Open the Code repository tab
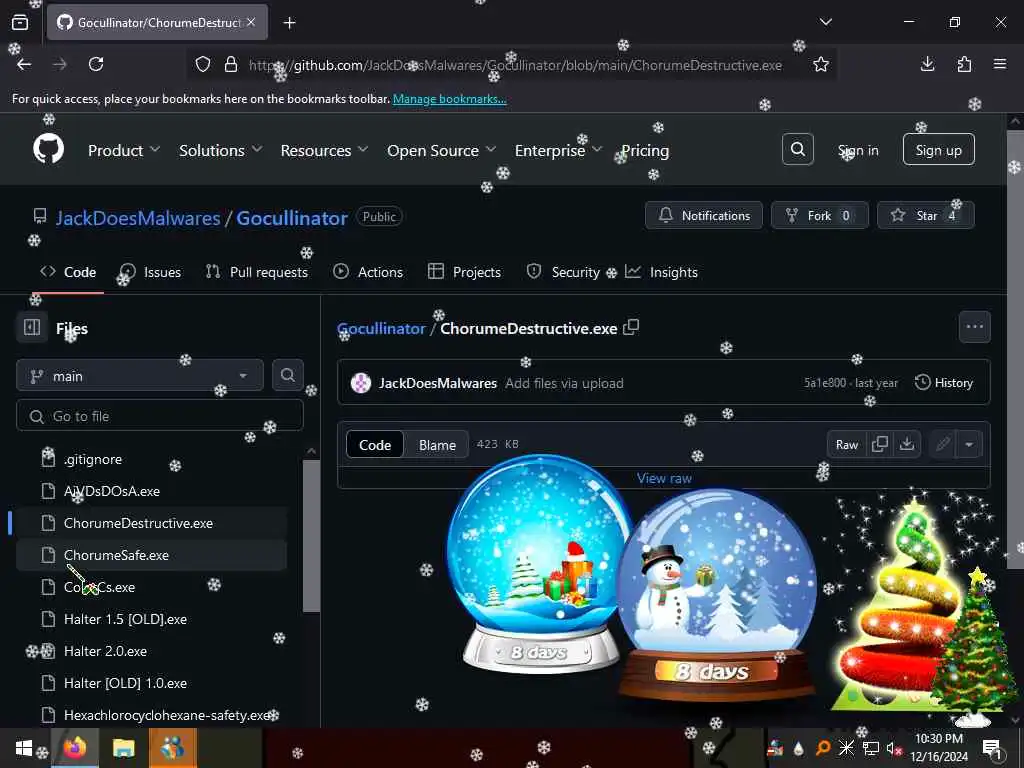The width and height of the screenshot is (1024, 768). tap(68, 272)
